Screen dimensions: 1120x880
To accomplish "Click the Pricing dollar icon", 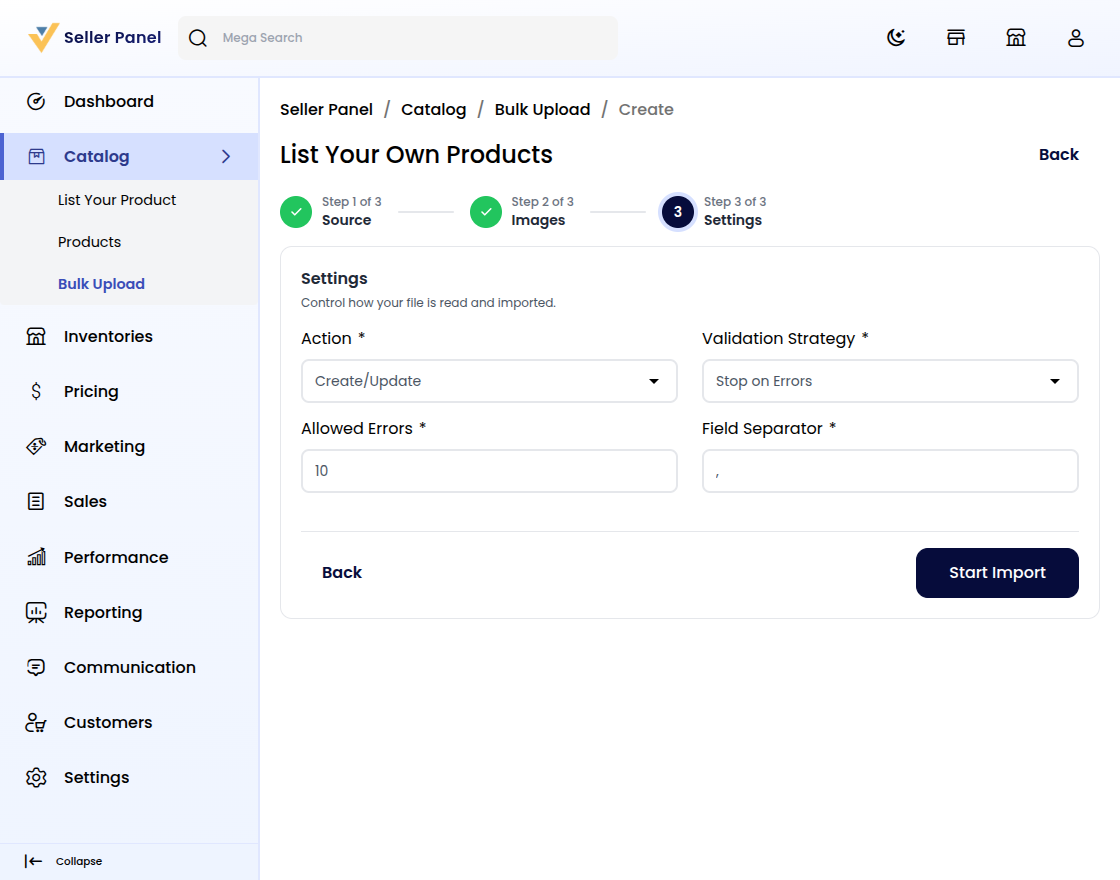I will 36,391.
